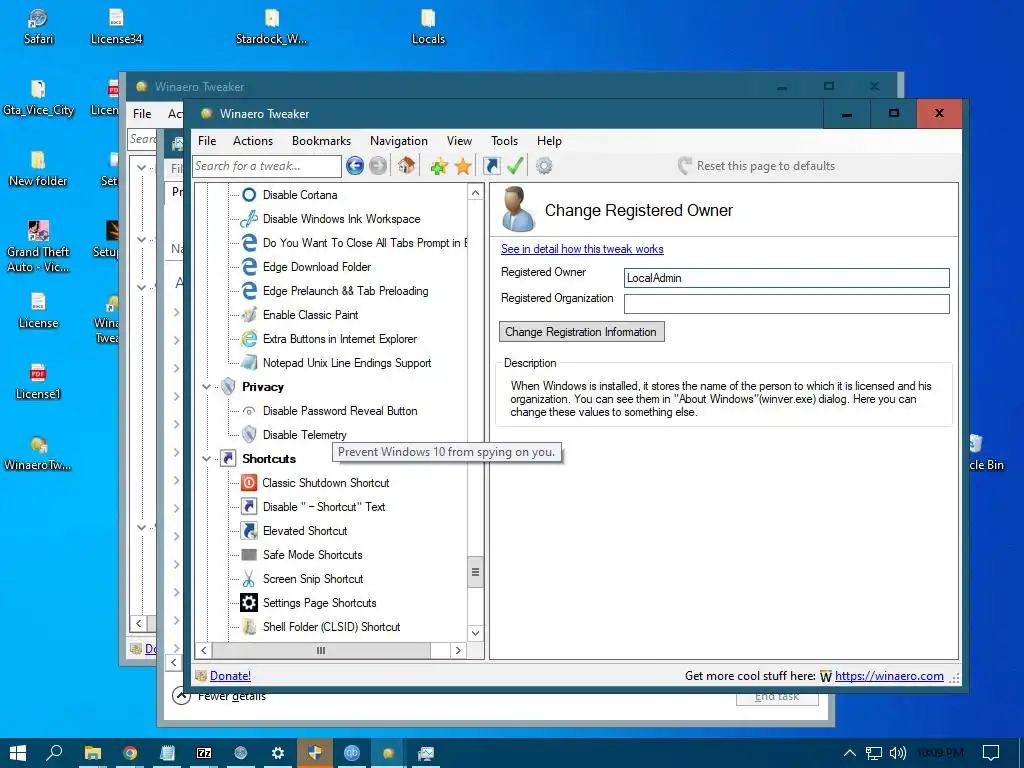Click the Add bookmark star with plus

coord(439,167)
